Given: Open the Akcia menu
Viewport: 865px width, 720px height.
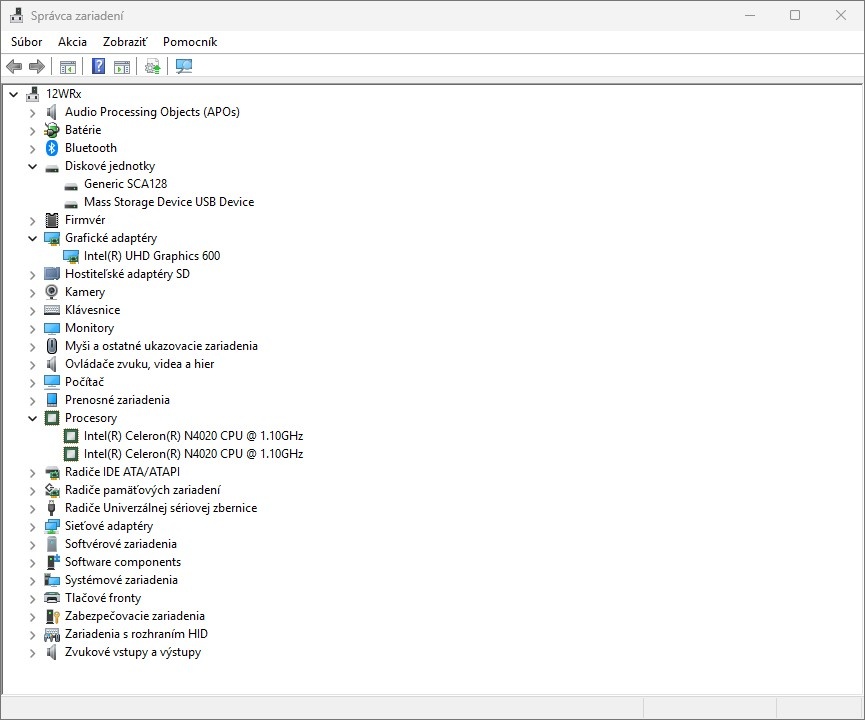Looking at the screenshot, I should [x=72, y=42].
